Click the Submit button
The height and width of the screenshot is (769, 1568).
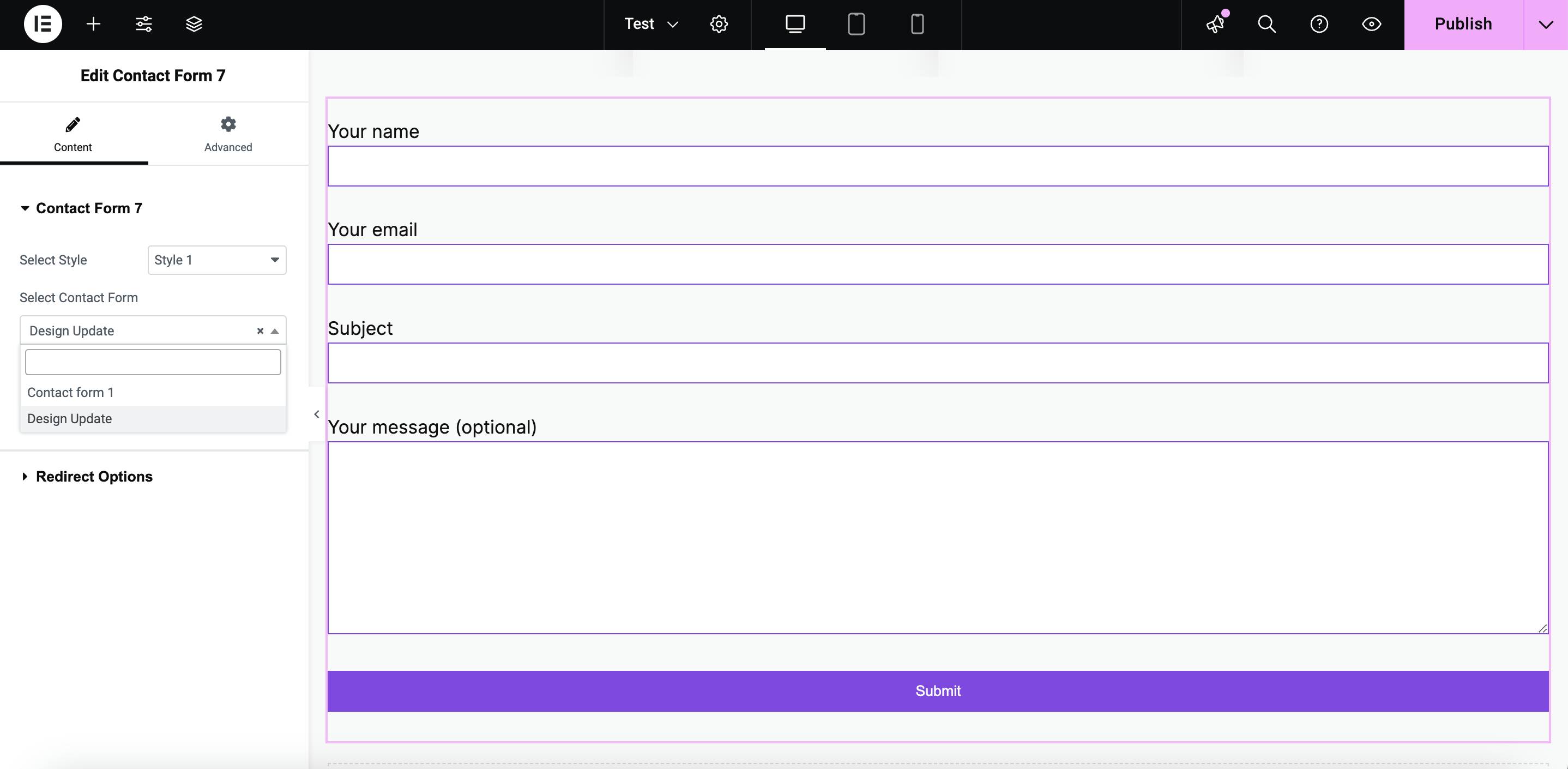pyautogui.click(x=937, y=691)
